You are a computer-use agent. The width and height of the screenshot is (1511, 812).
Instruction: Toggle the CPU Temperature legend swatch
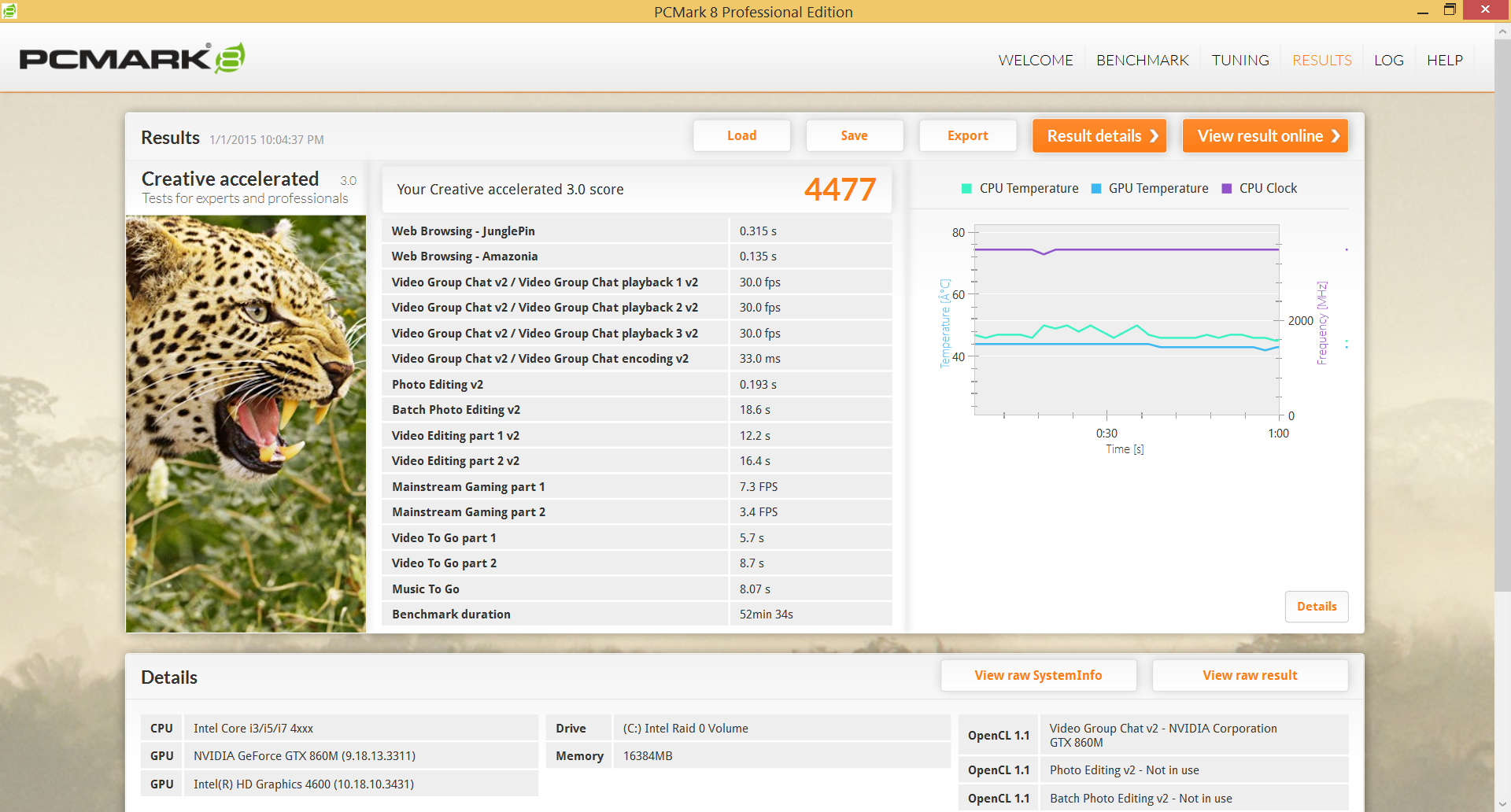(x=966, y=188)
